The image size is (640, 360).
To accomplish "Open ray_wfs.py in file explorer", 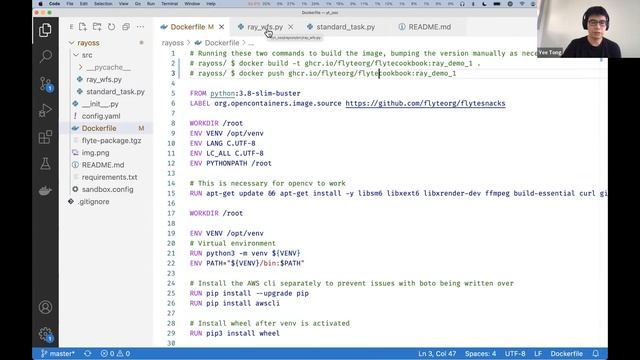I will [104, 80].
